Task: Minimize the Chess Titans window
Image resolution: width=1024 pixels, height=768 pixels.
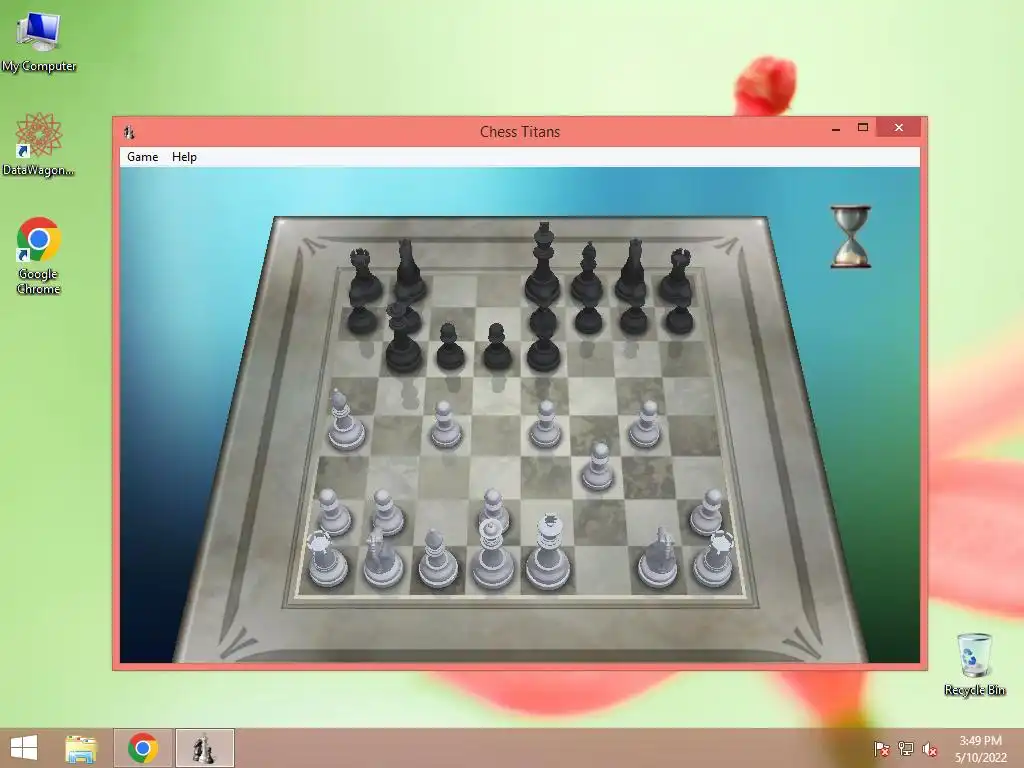Action: (x=836, y=128)
